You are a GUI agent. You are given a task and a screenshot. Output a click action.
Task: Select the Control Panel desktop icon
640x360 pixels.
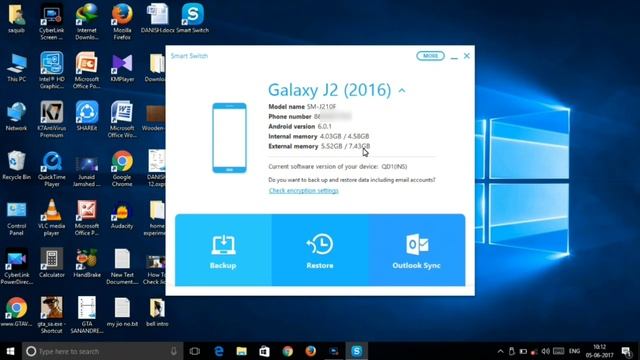tap(16, 218)
